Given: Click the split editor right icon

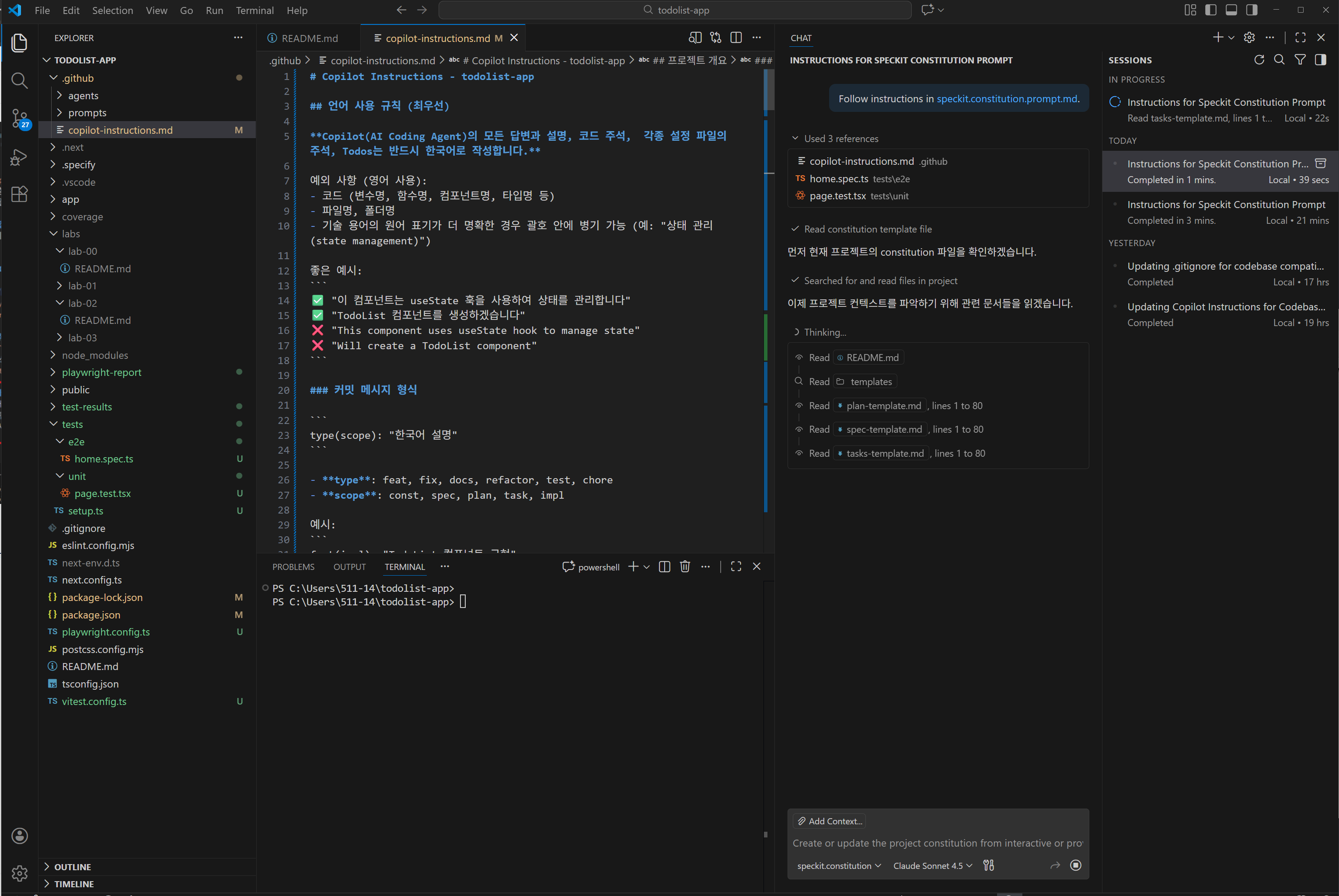Looking at the screenshot, I should click(736, 38).
